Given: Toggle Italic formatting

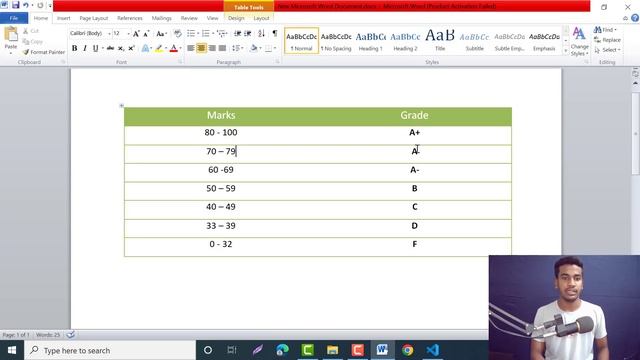Looking at the screenshot, I should coord(85,48).
